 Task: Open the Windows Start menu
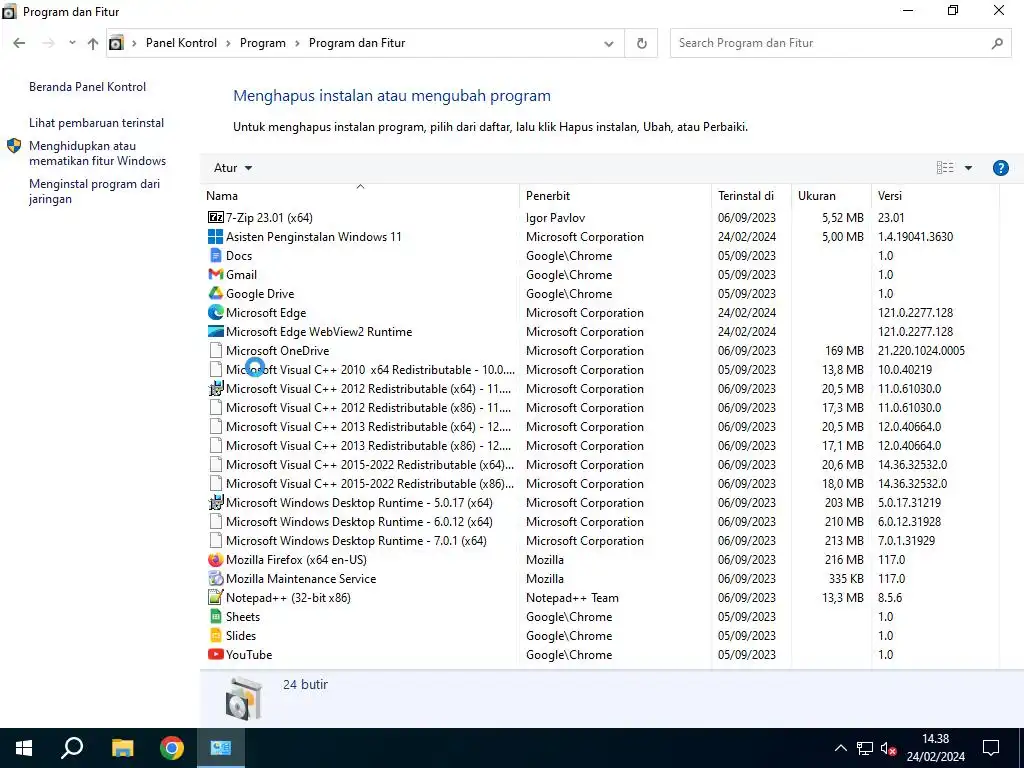click(24, 748)
